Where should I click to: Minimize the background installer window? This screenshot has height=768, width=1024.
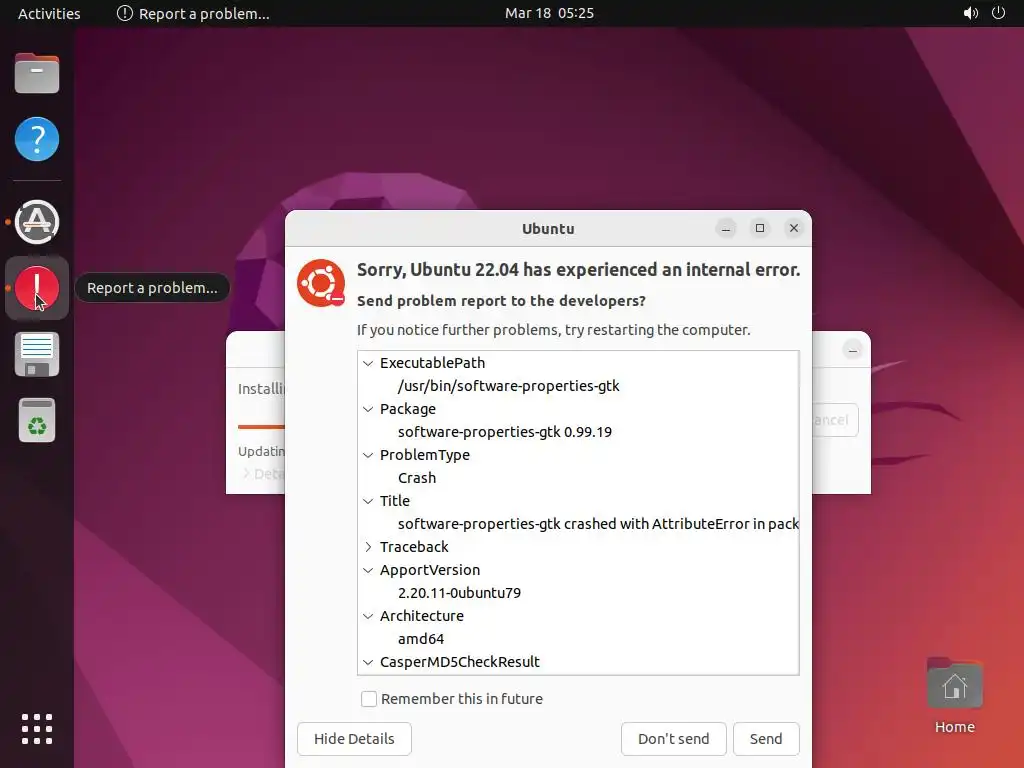[x=852, y=350]
